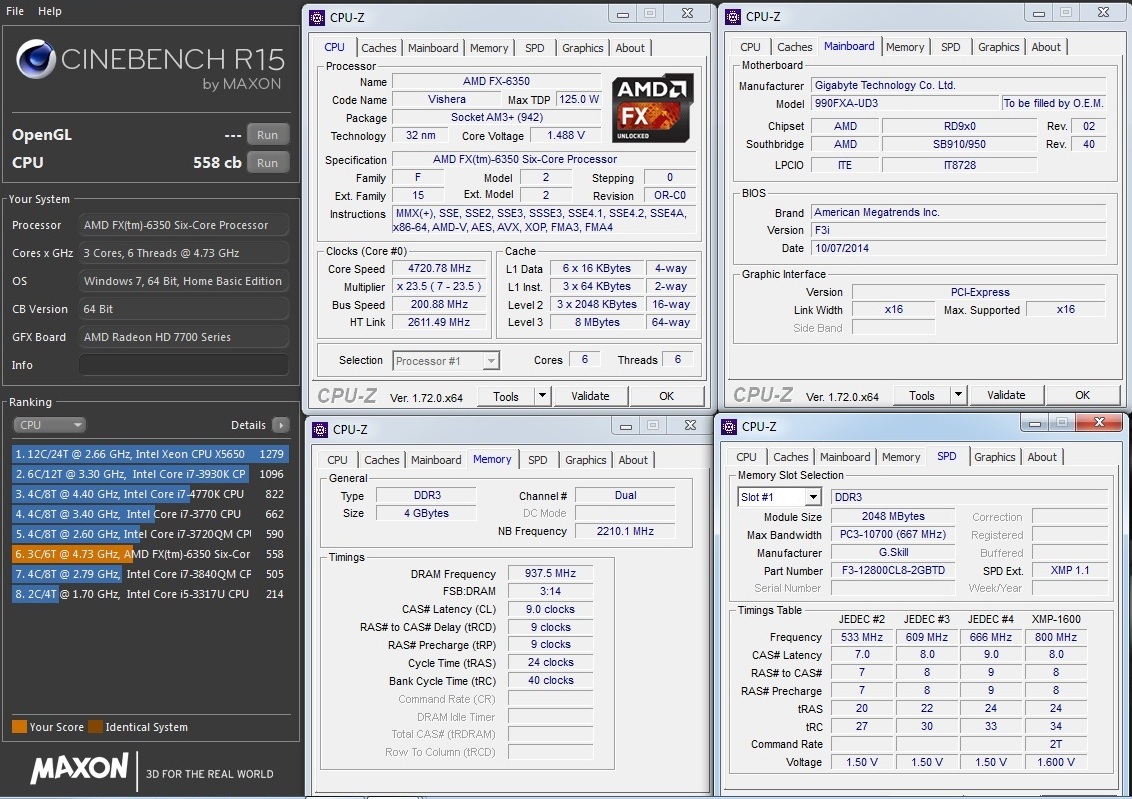Select the Core i7-3840QM ranking row
Screen dimensions: 1132x799
tap(150, 575)
